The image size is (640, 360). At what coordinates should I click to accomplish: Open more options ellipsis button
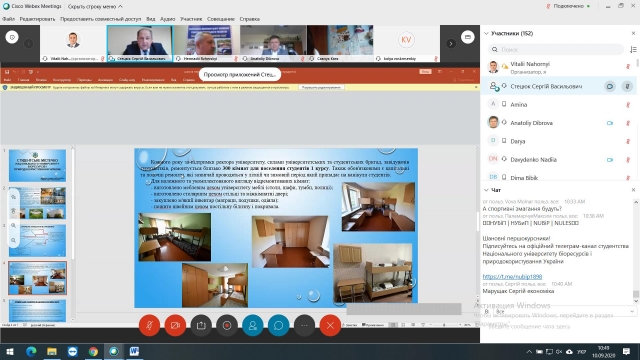[x=304, y=325]
